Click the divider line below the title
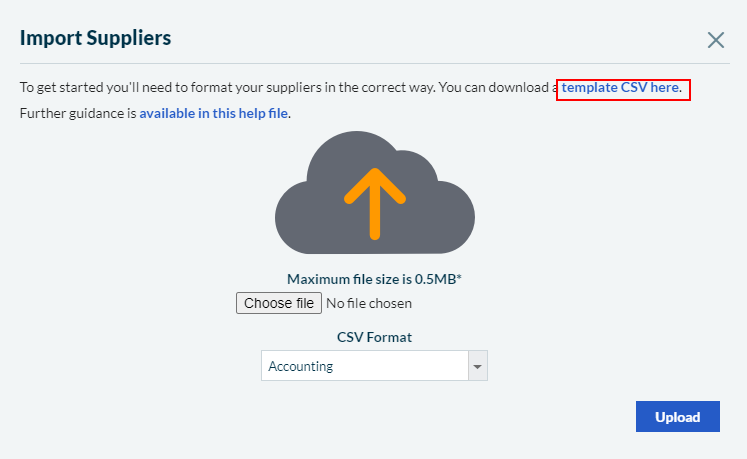 point(373,64)
